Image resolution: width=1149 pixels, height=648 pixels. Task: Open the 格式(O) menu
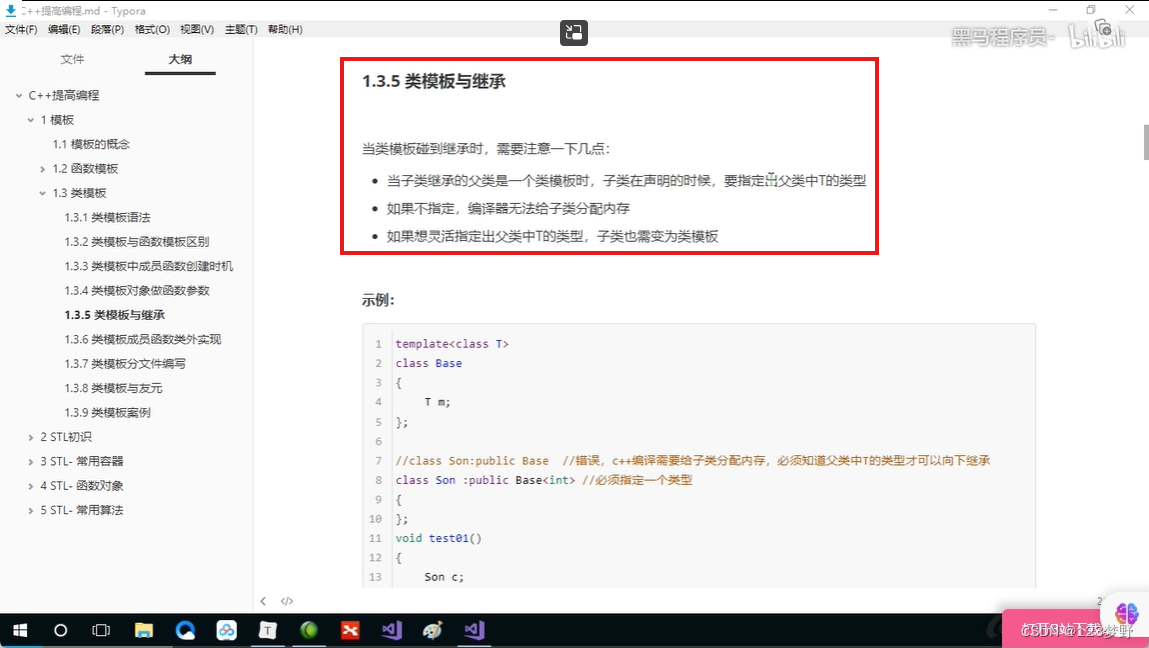pyautogui.click(x=152, y=29)
